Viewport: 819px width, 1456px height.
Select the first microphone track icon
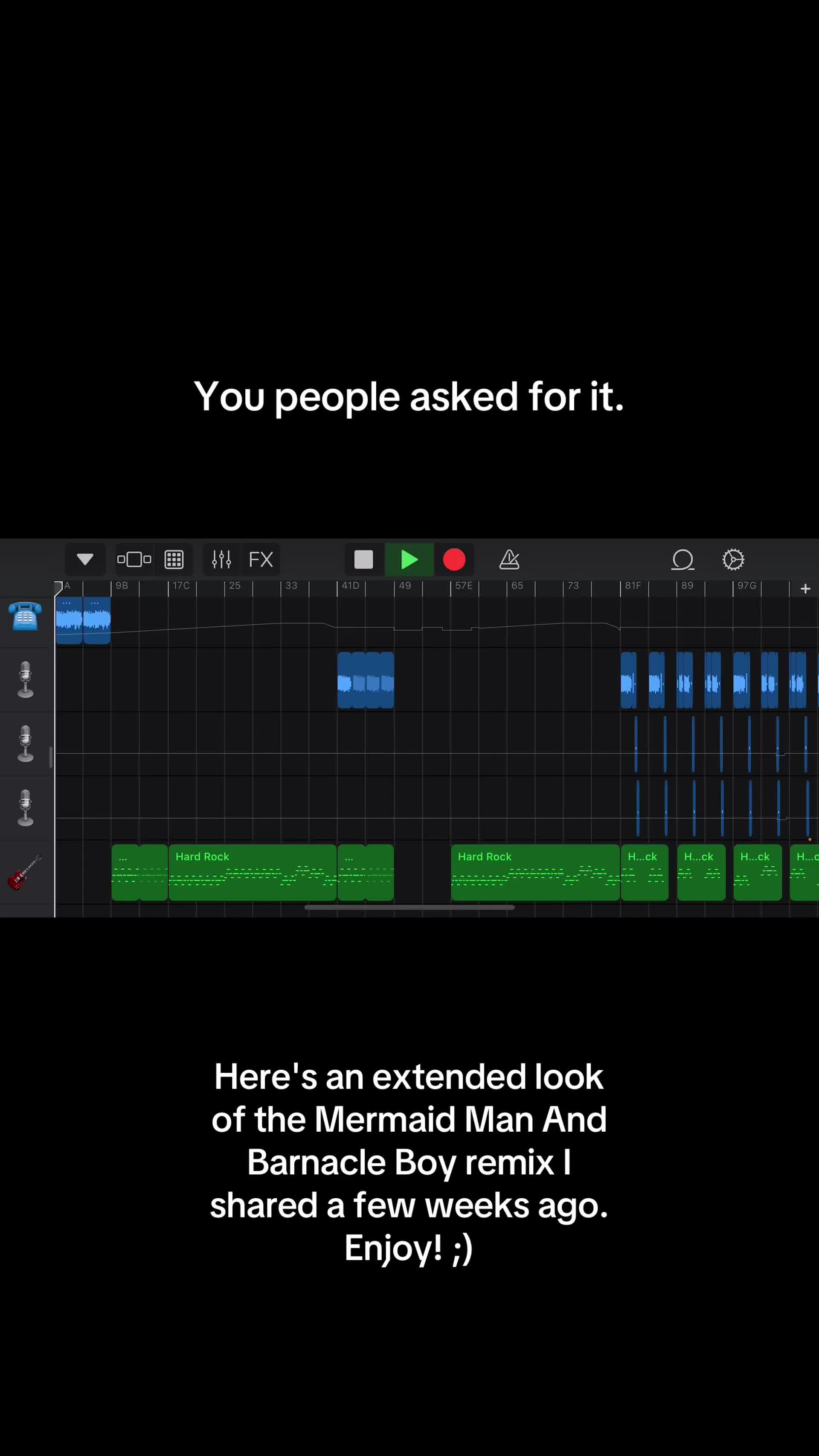26,679
